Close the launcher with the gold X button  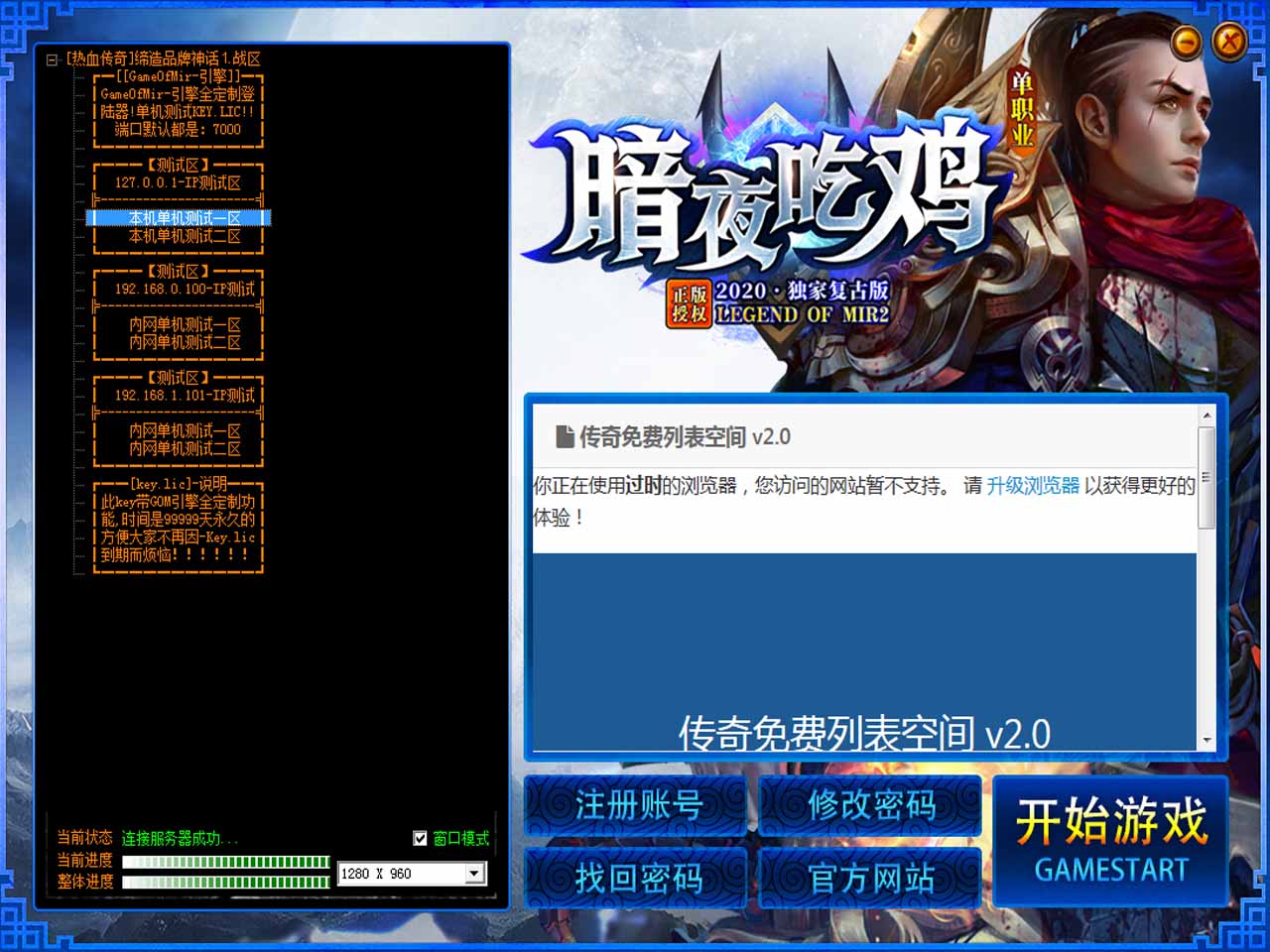pyautogui.click(x=1229, y=42)
